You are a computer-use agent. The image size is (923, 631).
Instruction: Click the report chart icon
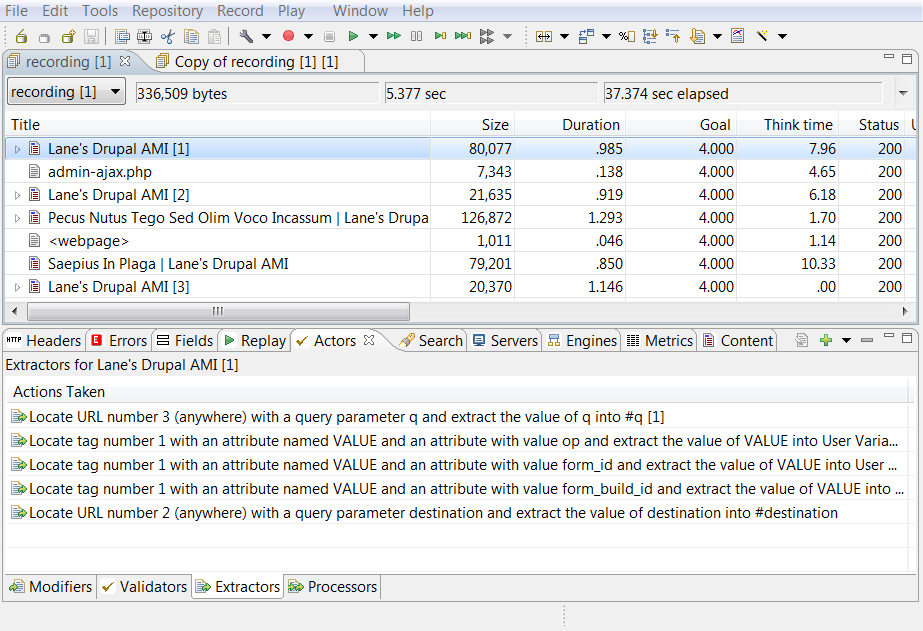[738, 36]
